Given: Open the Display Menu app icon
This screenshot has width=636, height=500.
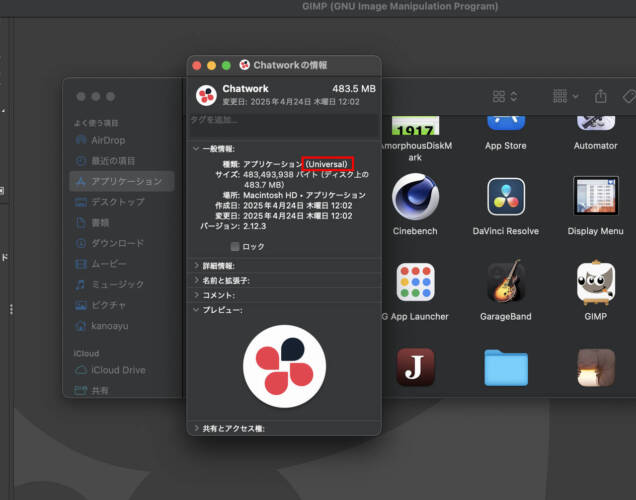Looking at the screenshot, I should (595, 195).
